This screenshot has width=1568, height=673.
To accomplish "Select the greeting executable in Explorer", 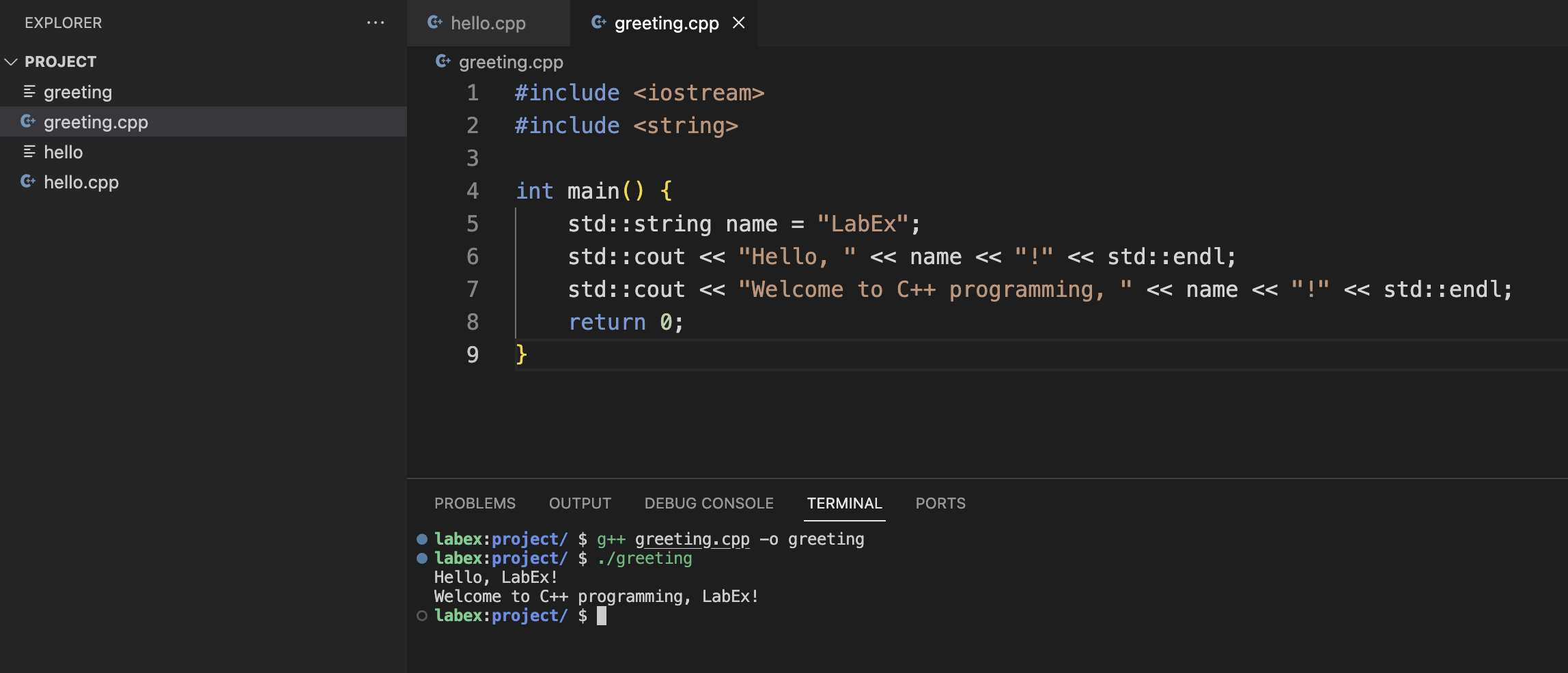I will pyautogui.click(x=78, y=92).
